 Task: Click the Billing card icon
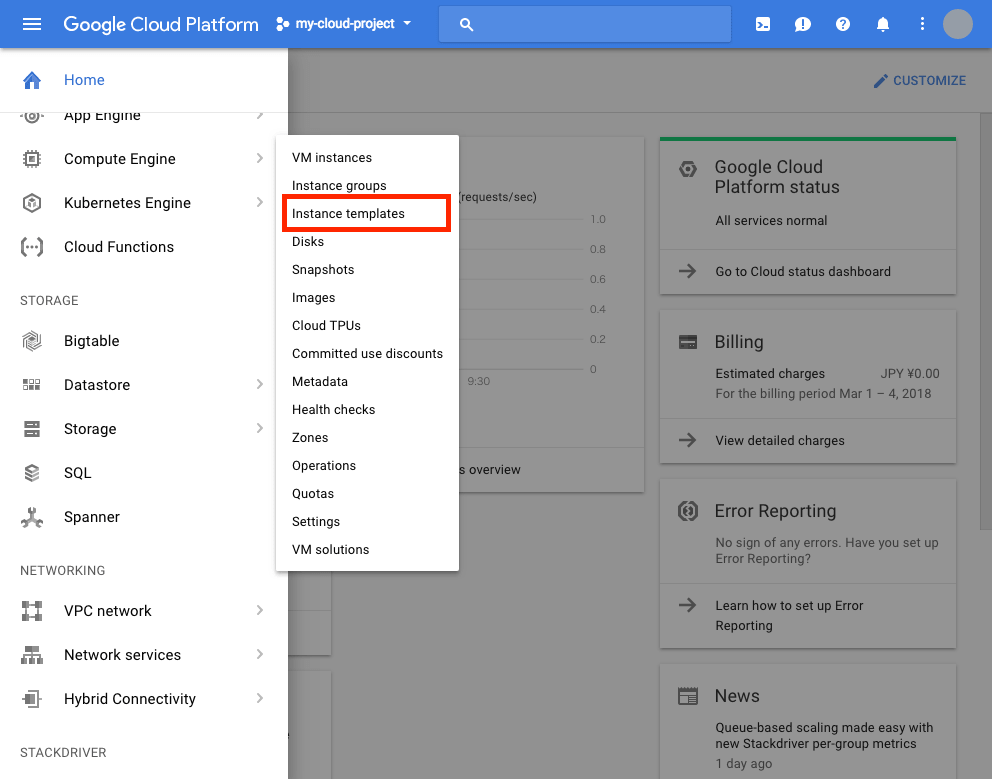point(688,342)
